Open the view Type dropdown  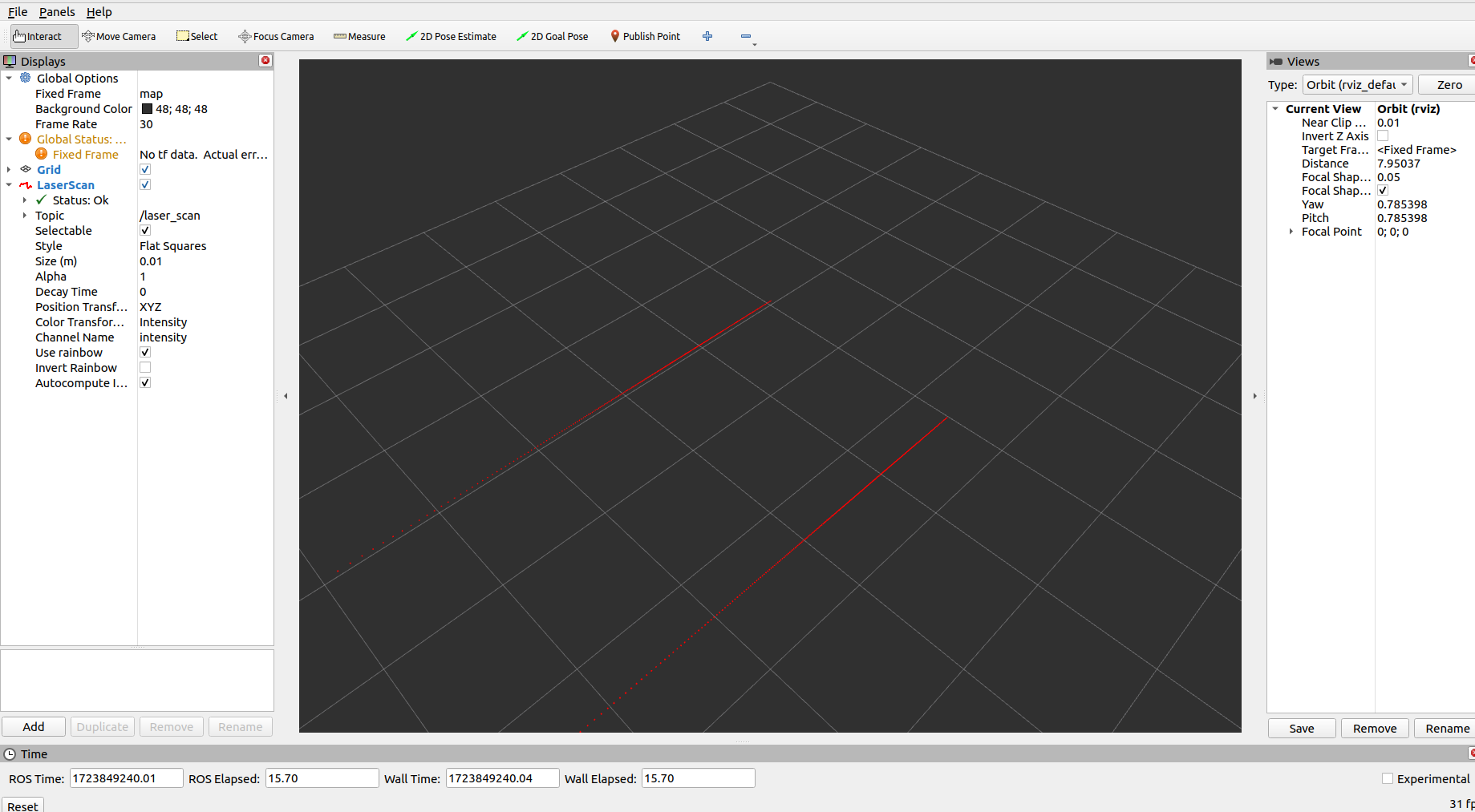pyautogui.click(x=1357, y=85)
